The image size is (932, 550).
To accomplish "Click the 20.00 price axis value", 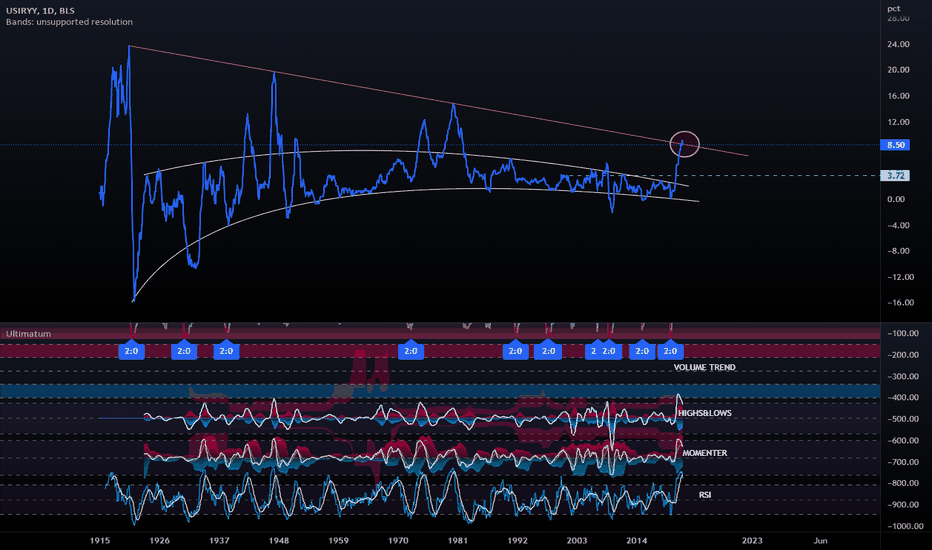I will pyautogui.click(x=898, y=70).
